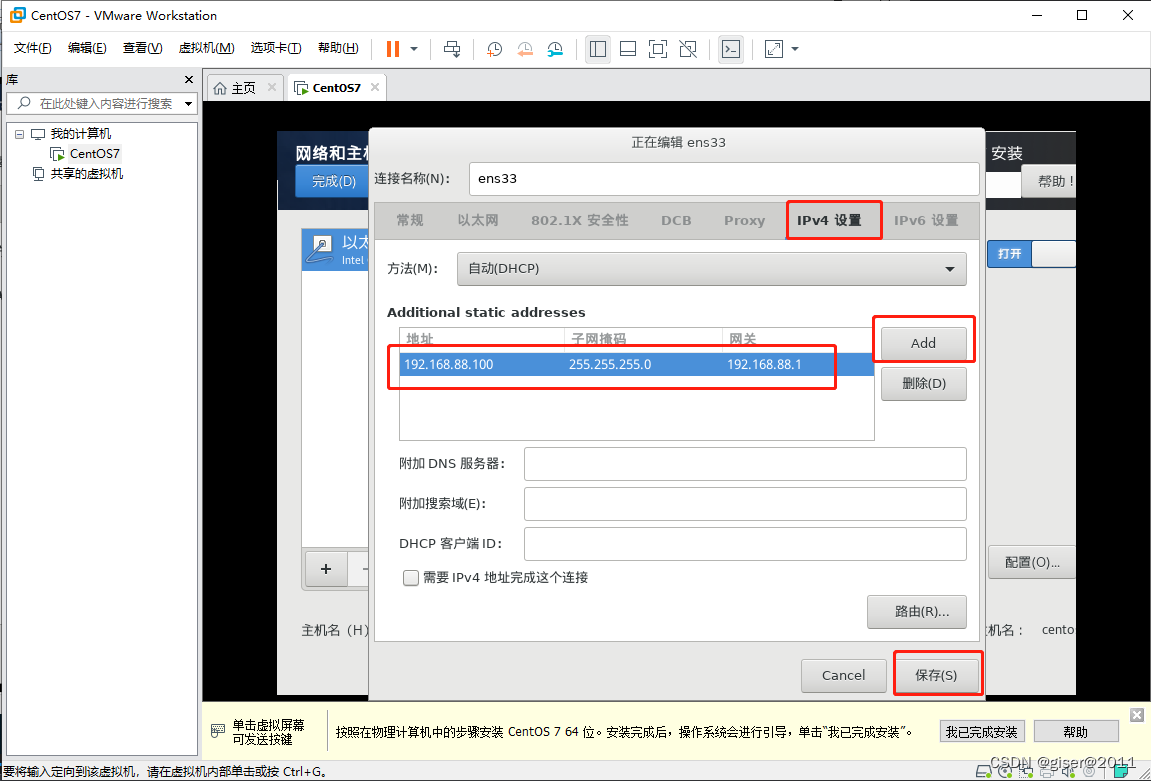1151x781 pixels.
Task: Close the 主页 tab
Action: click(272, 87)
